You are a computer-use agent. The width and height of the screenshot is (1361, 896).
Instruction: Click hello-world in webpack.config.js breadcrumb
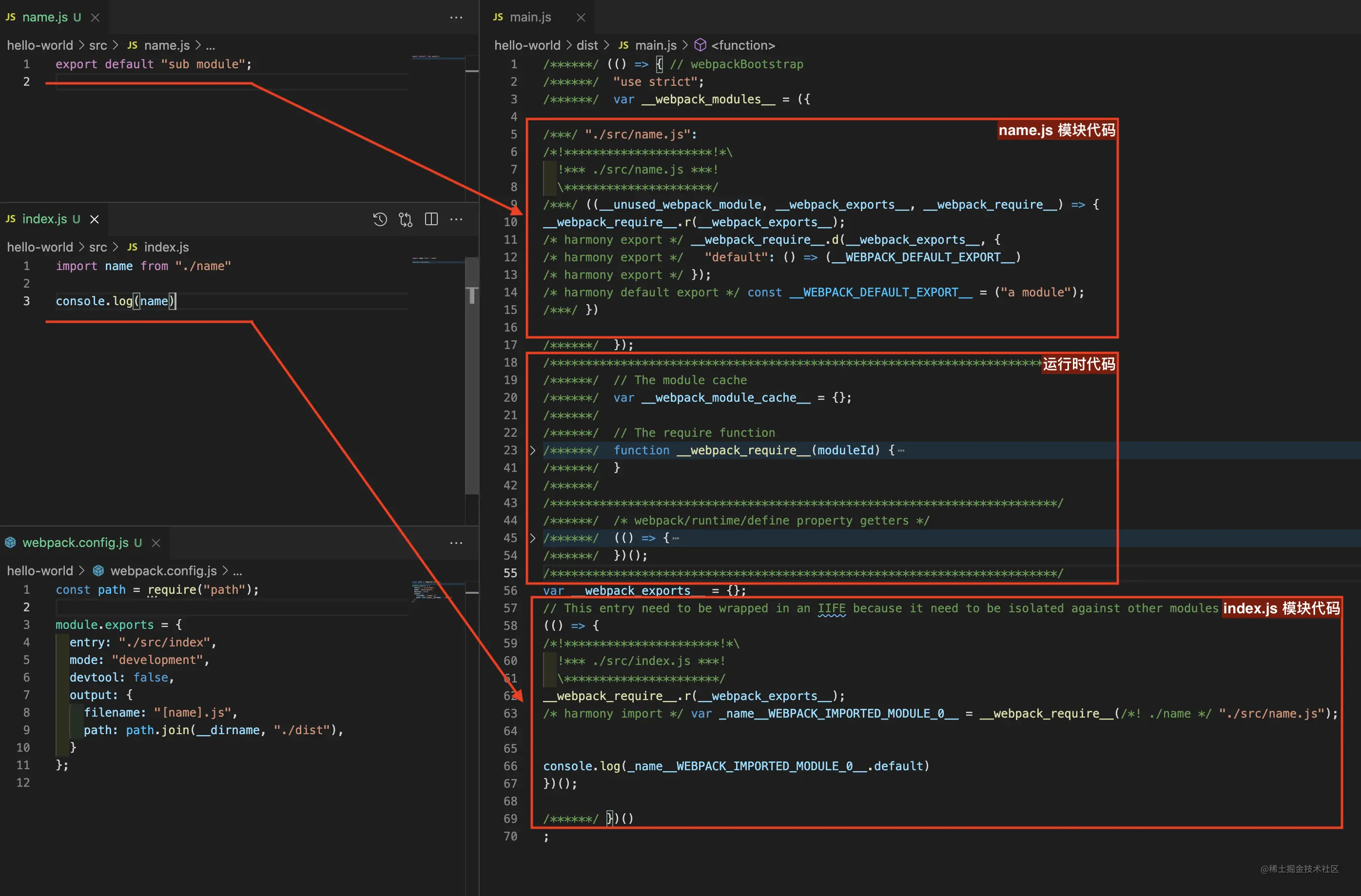[40, 571]
